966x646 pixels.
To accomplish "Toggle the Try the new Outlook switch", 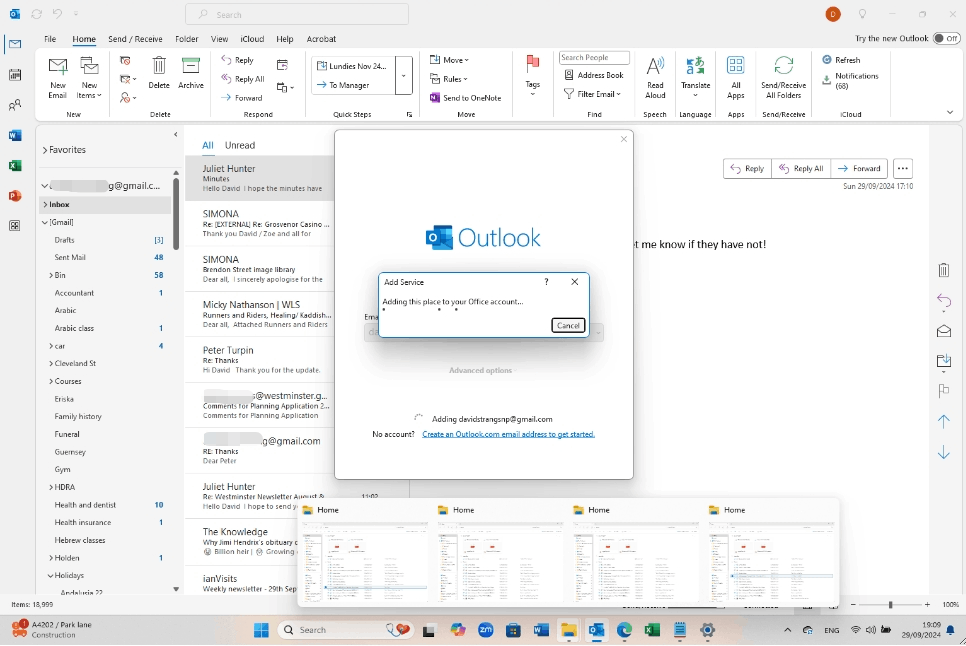I will (946, 38).
